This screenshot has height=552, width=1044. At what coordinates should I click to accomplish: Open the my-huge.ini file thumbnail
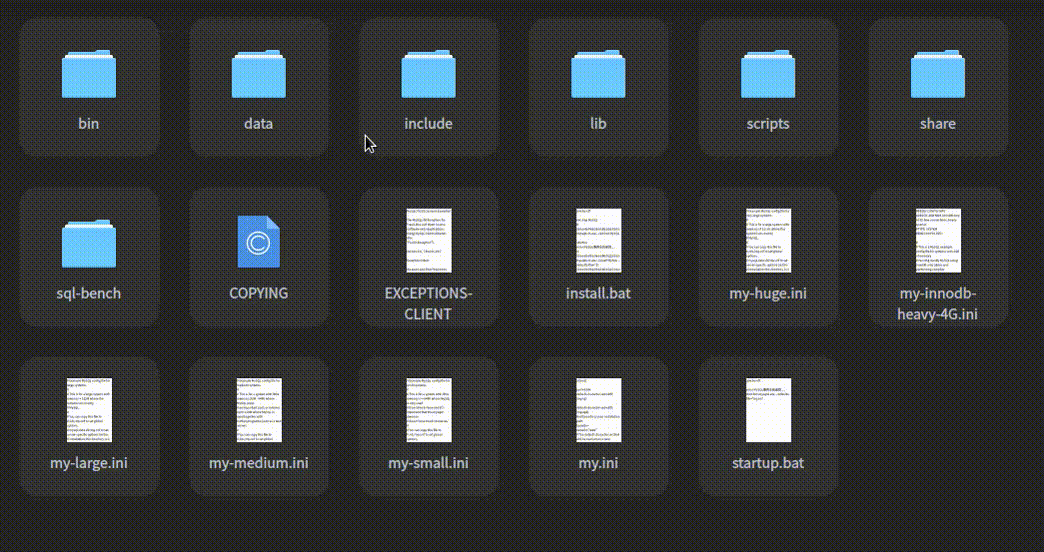point(768,240)
